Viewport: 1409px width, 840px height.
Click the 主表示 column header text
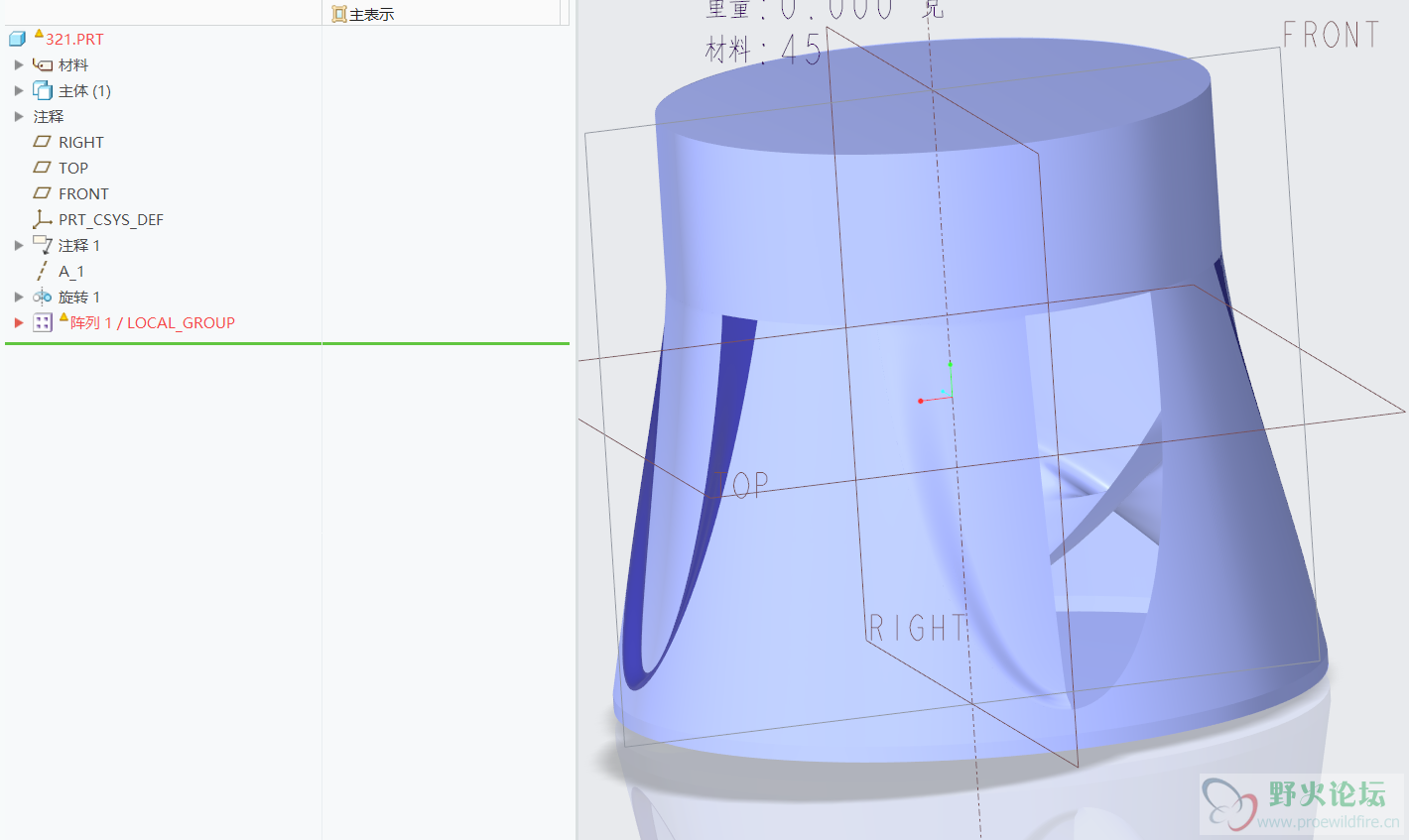372,15
